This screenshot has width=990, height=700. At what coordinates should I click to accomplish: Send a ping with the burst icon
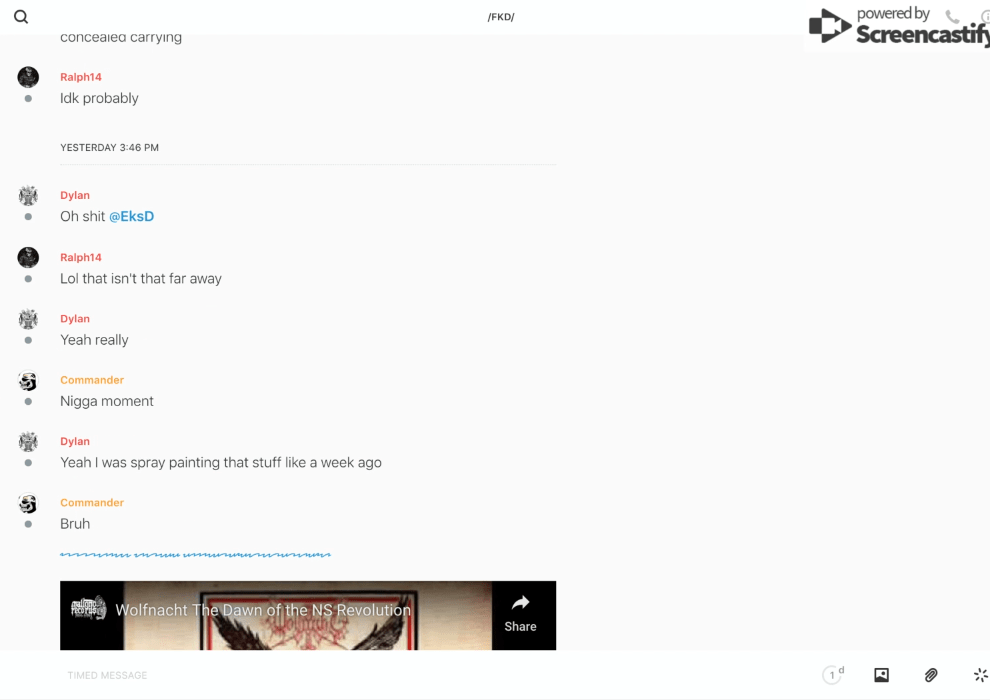tap(980, 675)
